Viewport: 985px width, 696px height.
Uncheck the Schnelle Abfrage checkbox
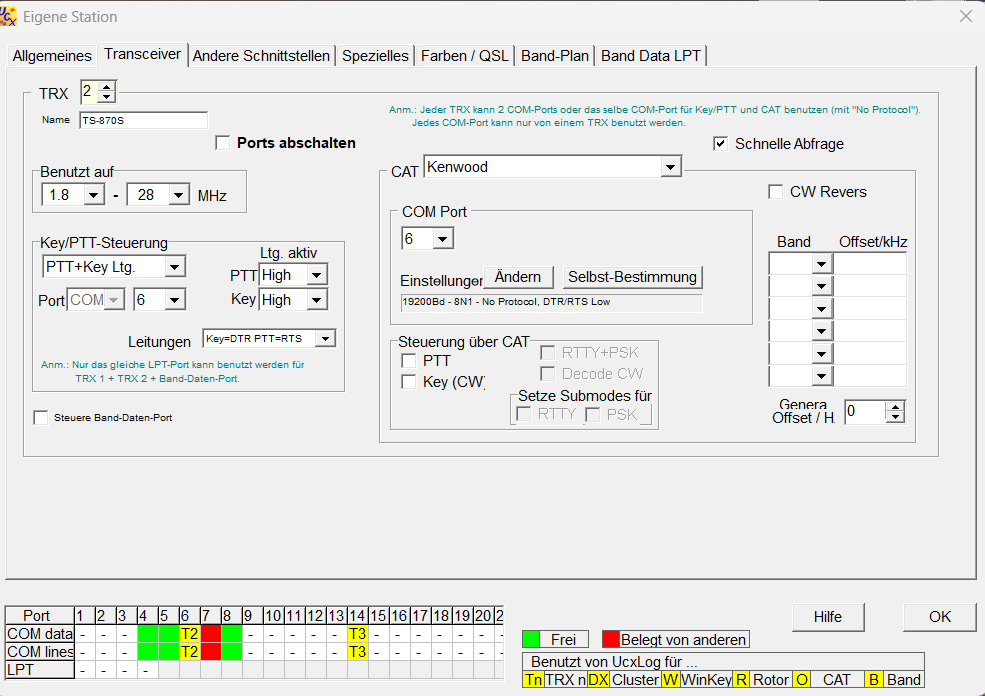tap(720, 144)
